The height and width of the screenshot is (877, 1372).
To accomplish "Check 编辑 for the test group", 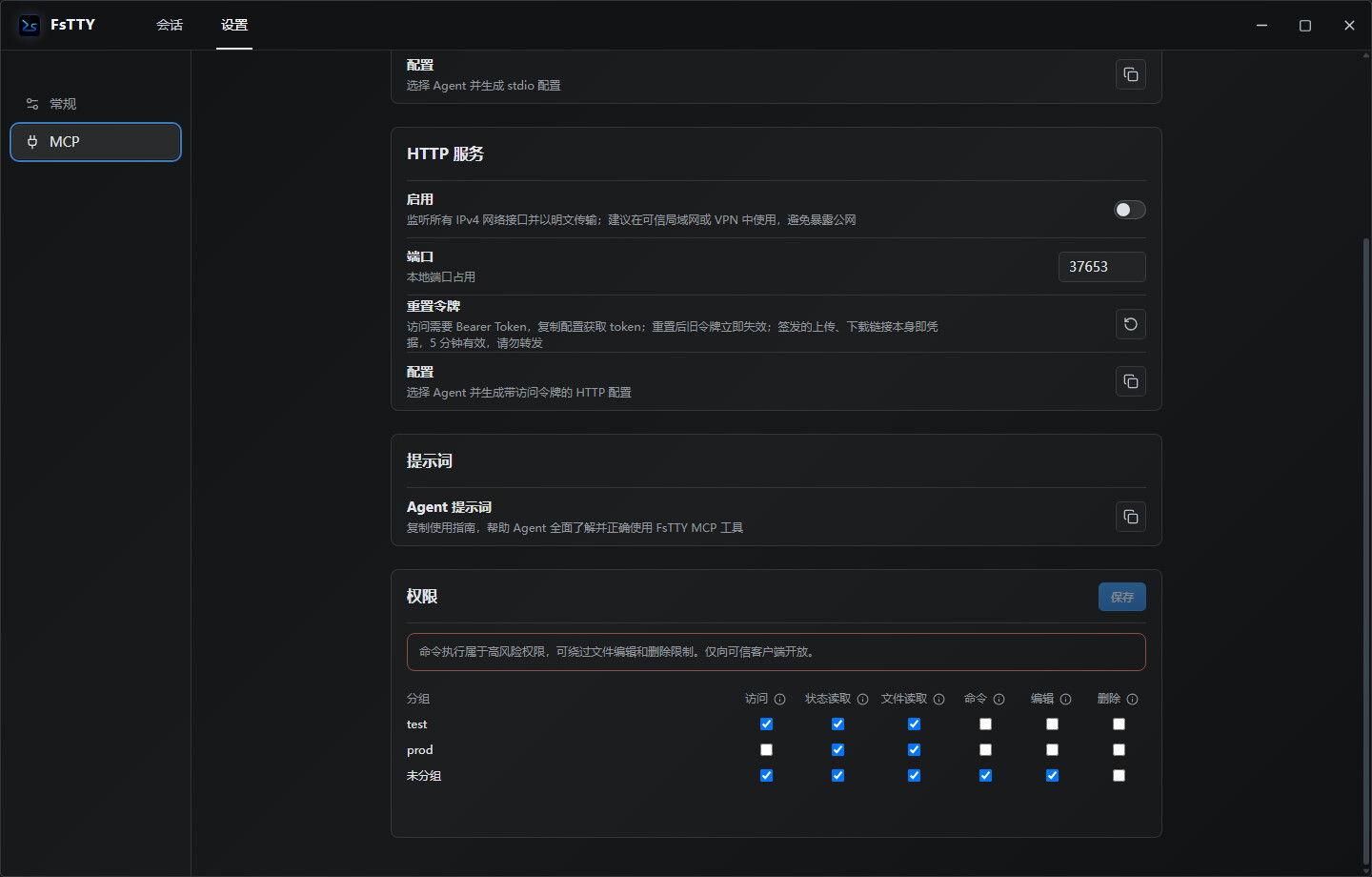I will 1053,724.
